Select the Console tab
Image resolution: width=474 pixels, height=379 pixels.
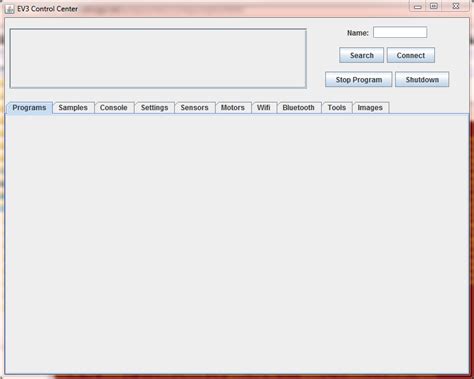point(114,108)
